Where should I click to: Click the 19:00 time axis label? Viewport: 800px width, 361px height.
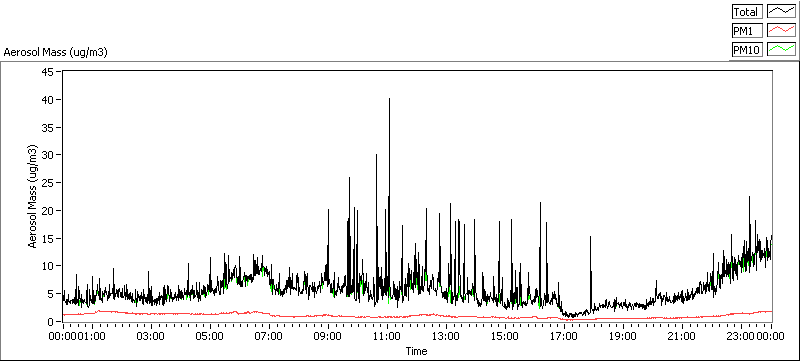623,336
